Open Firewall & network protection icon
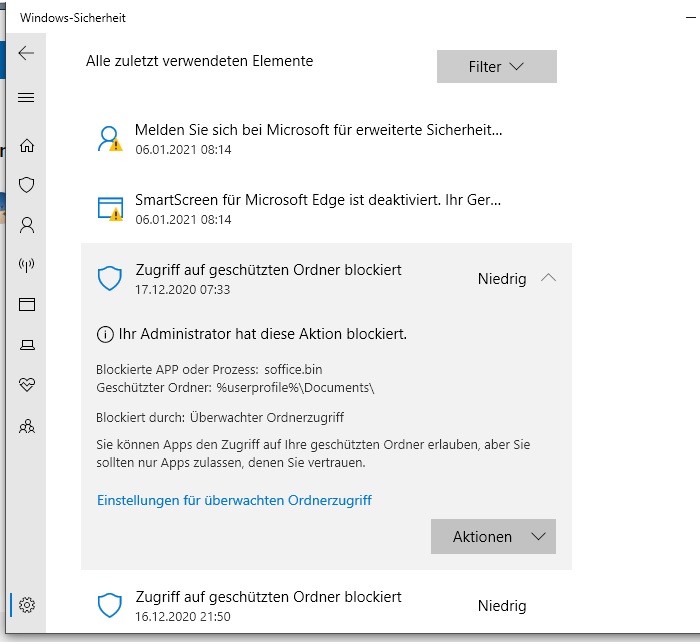This screenshot has width=700, height=644. (27, 265)
